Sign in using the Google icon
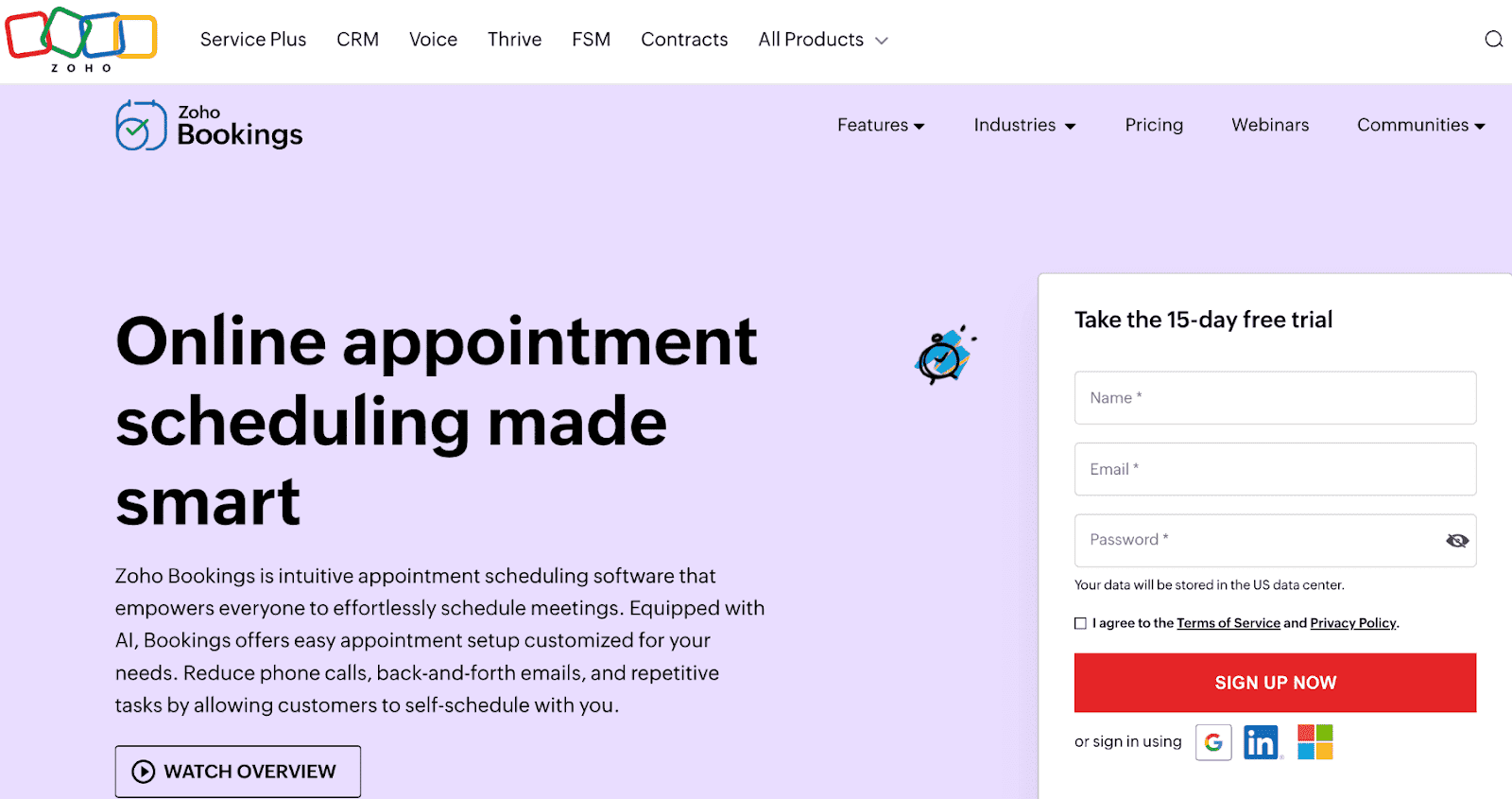1512x799 pixels. pyautogui.click(x=1213, y=741)
